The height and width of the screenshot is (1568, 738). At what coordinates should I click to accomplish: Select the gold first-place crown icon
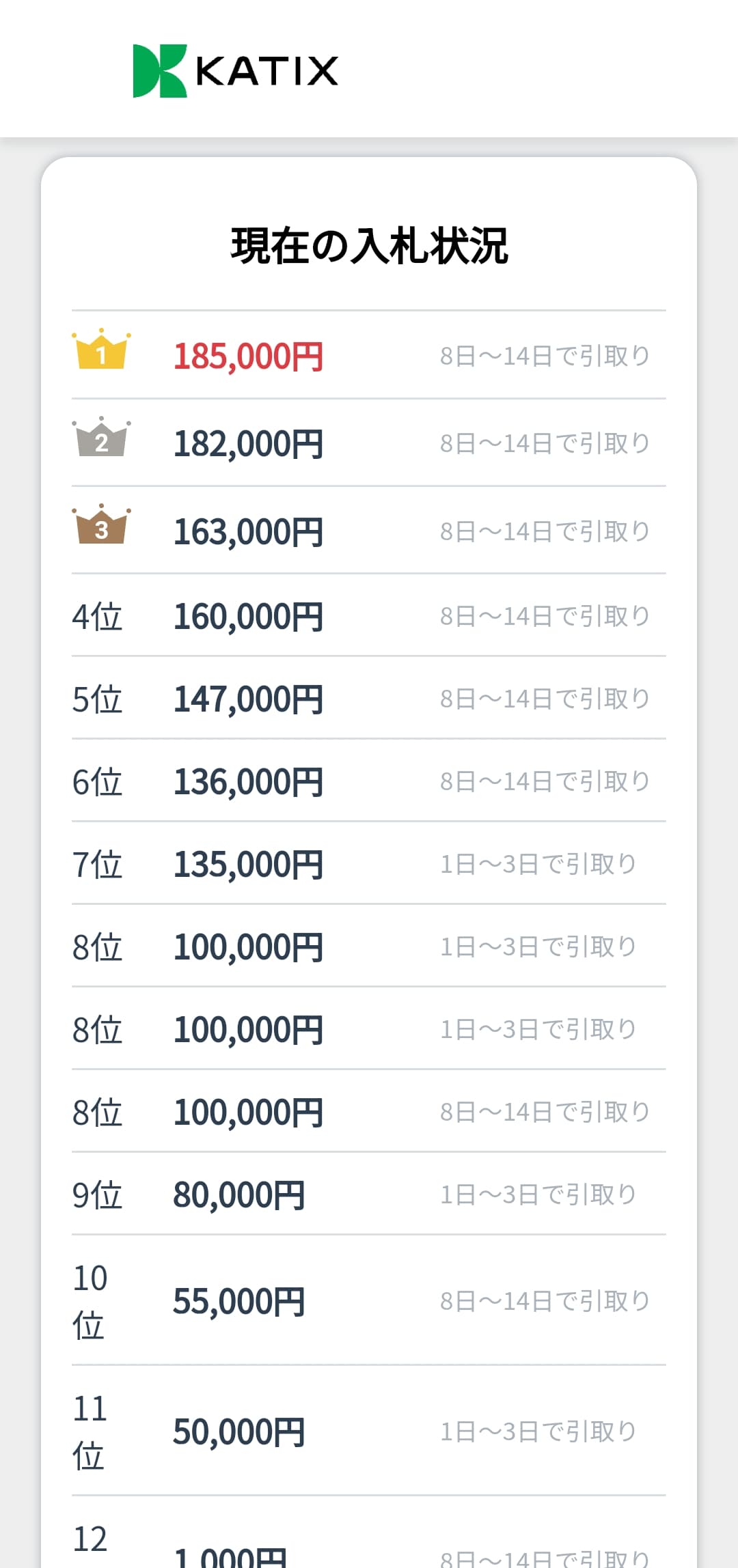point(101,349)
